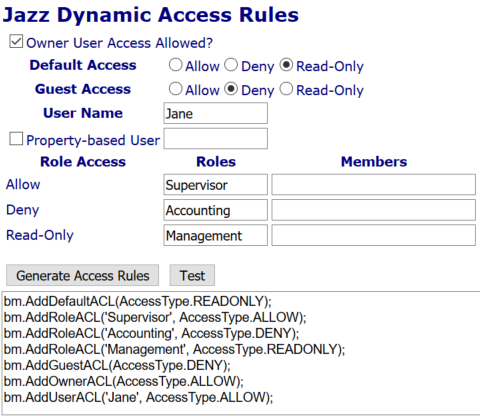
Task: Focus the Members field in Deny row
Action: pos(373,210)
